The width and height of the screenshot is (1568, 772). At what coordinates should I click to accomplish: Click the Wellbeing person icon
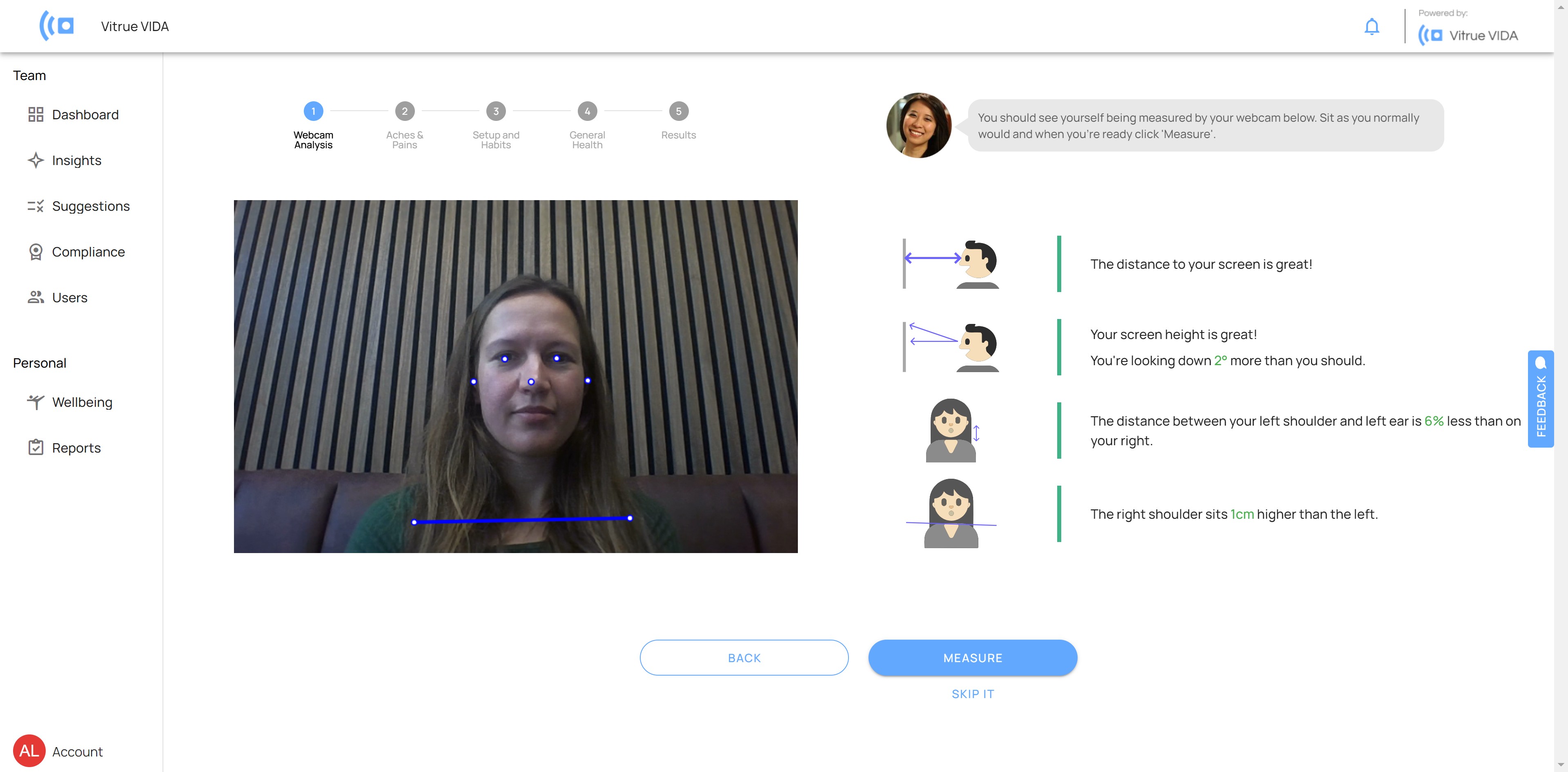point(36,402)
